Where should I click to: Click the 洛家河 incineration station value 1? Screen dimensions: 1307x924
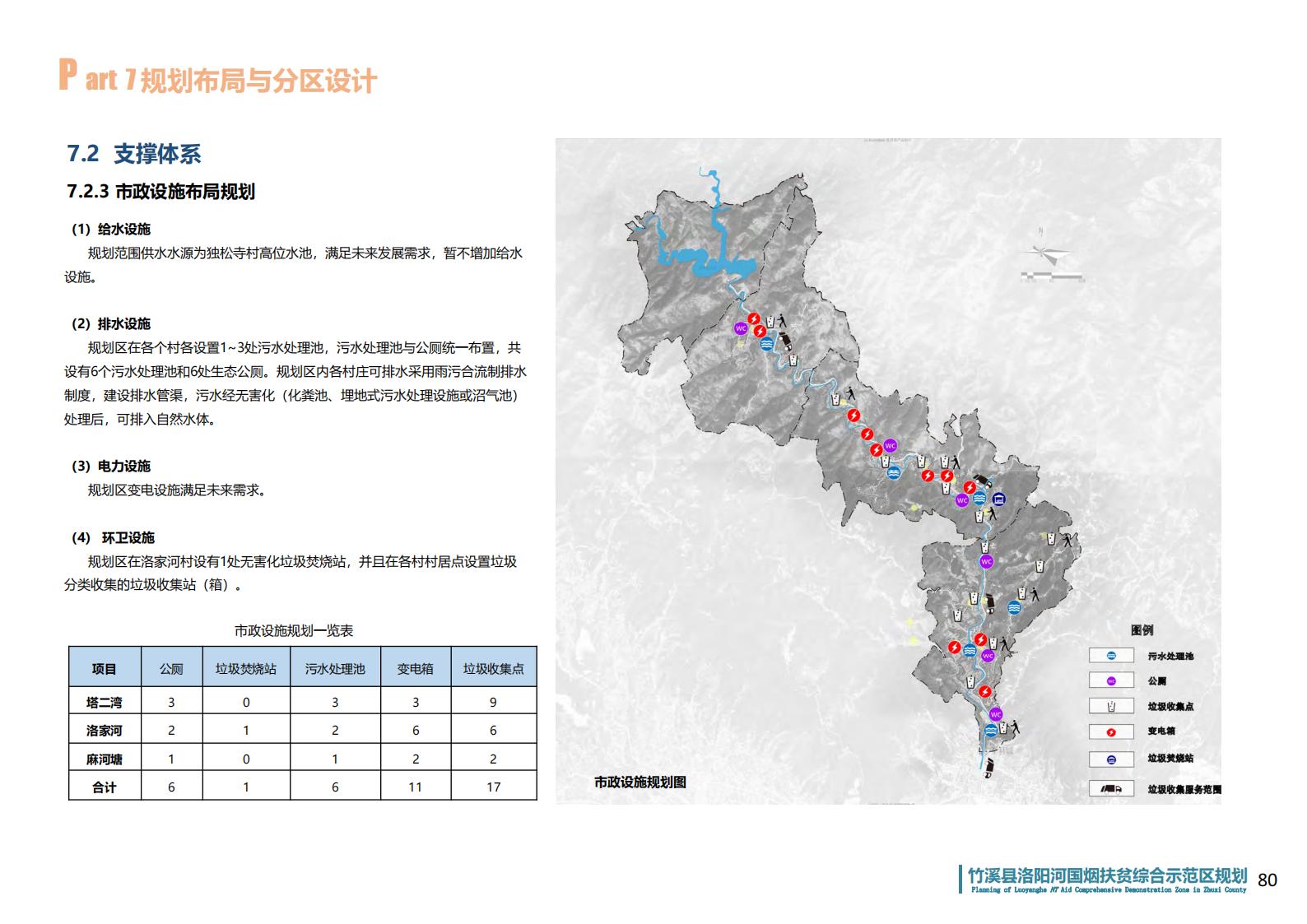tap(246, 730)
